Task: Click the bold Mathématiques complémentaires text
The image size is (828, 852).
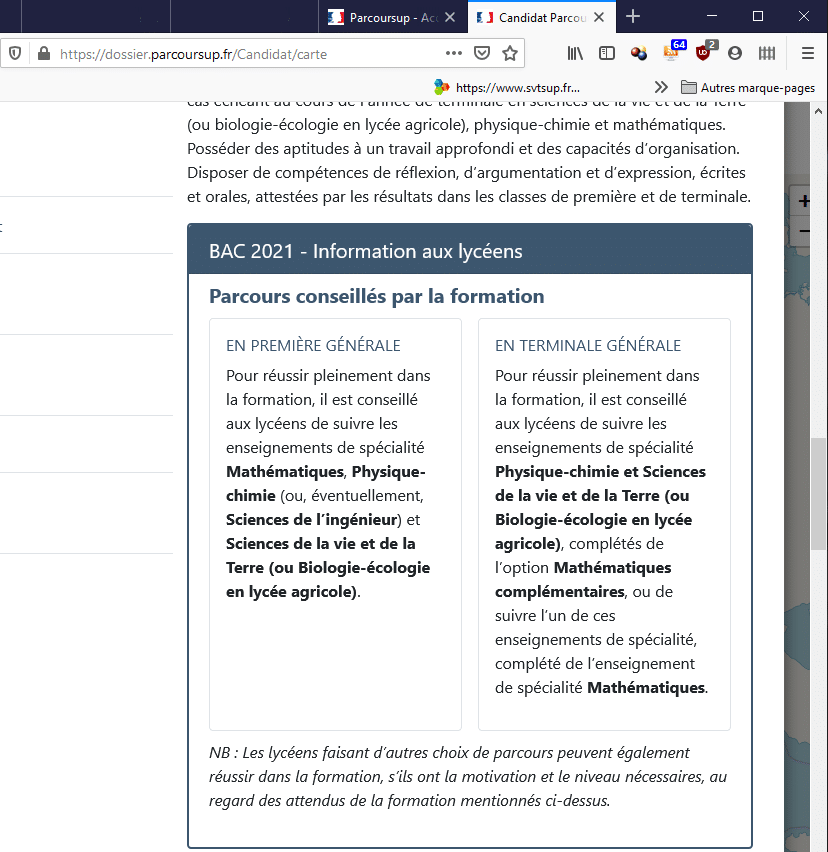Action: pyautogui.click(x=584, y=579)
